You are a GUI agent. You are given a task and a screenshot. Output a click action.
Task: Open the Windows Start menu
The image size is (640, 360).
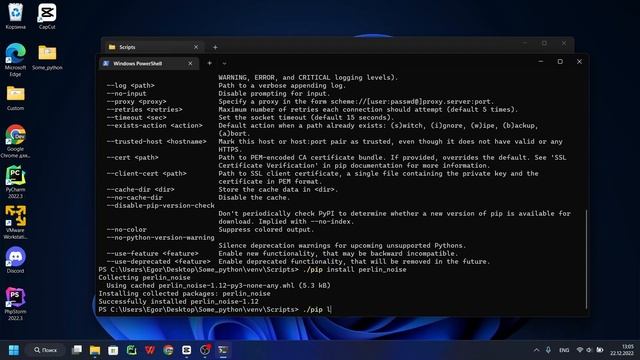(x=14, y=350)
